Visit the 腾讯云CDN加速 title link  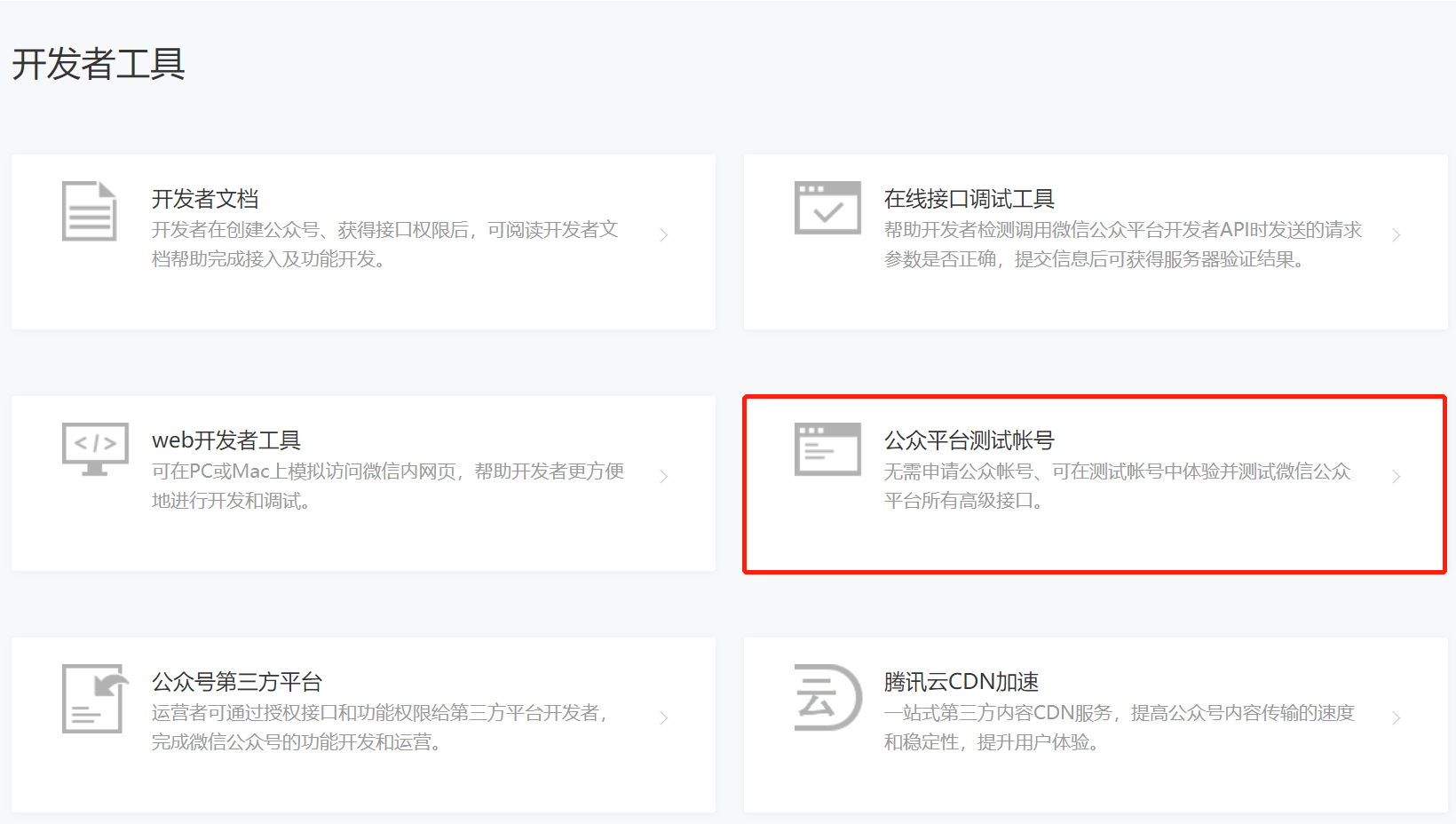point(961,682)
